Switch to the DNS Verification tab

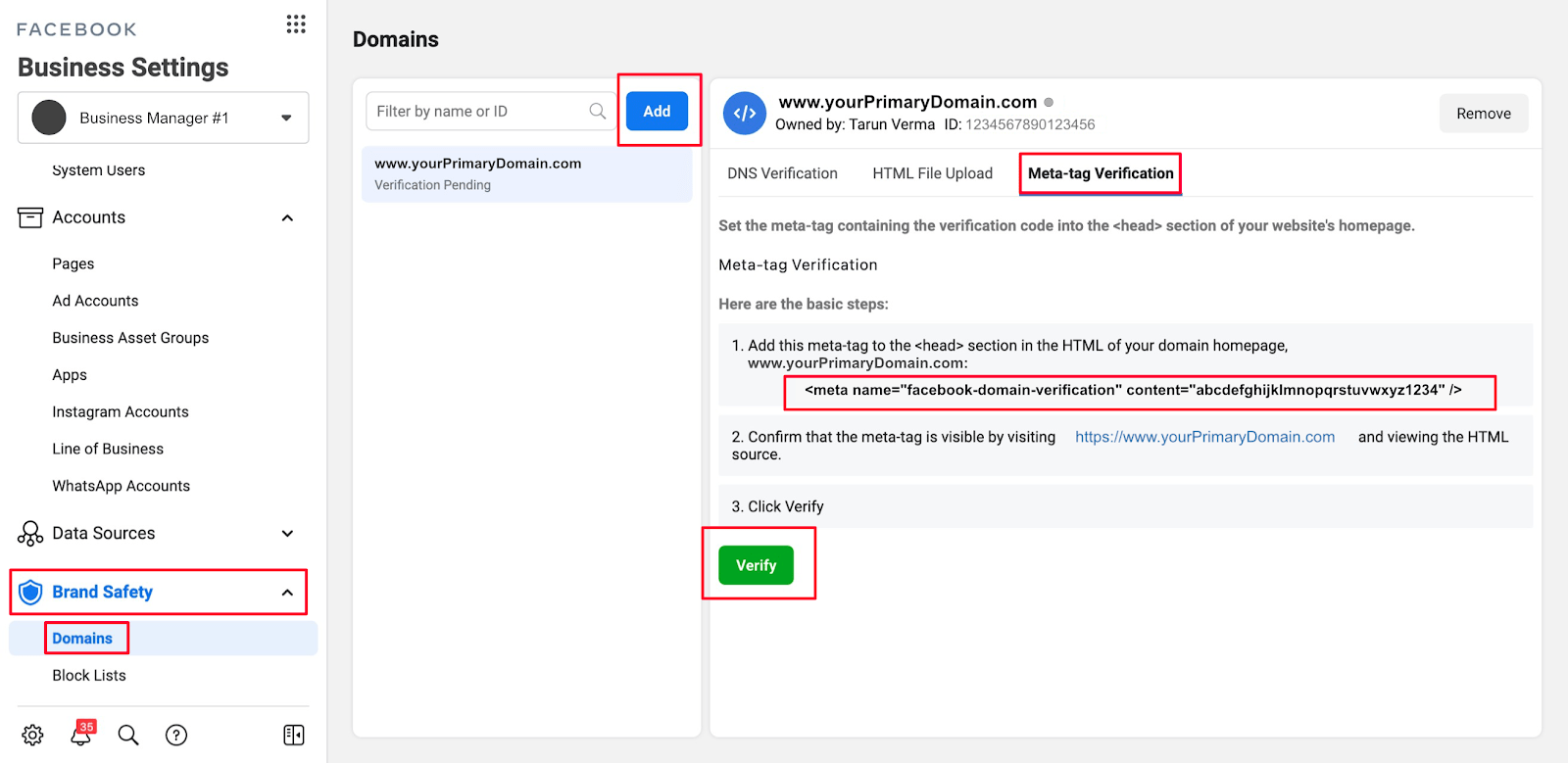coord(782,173)
